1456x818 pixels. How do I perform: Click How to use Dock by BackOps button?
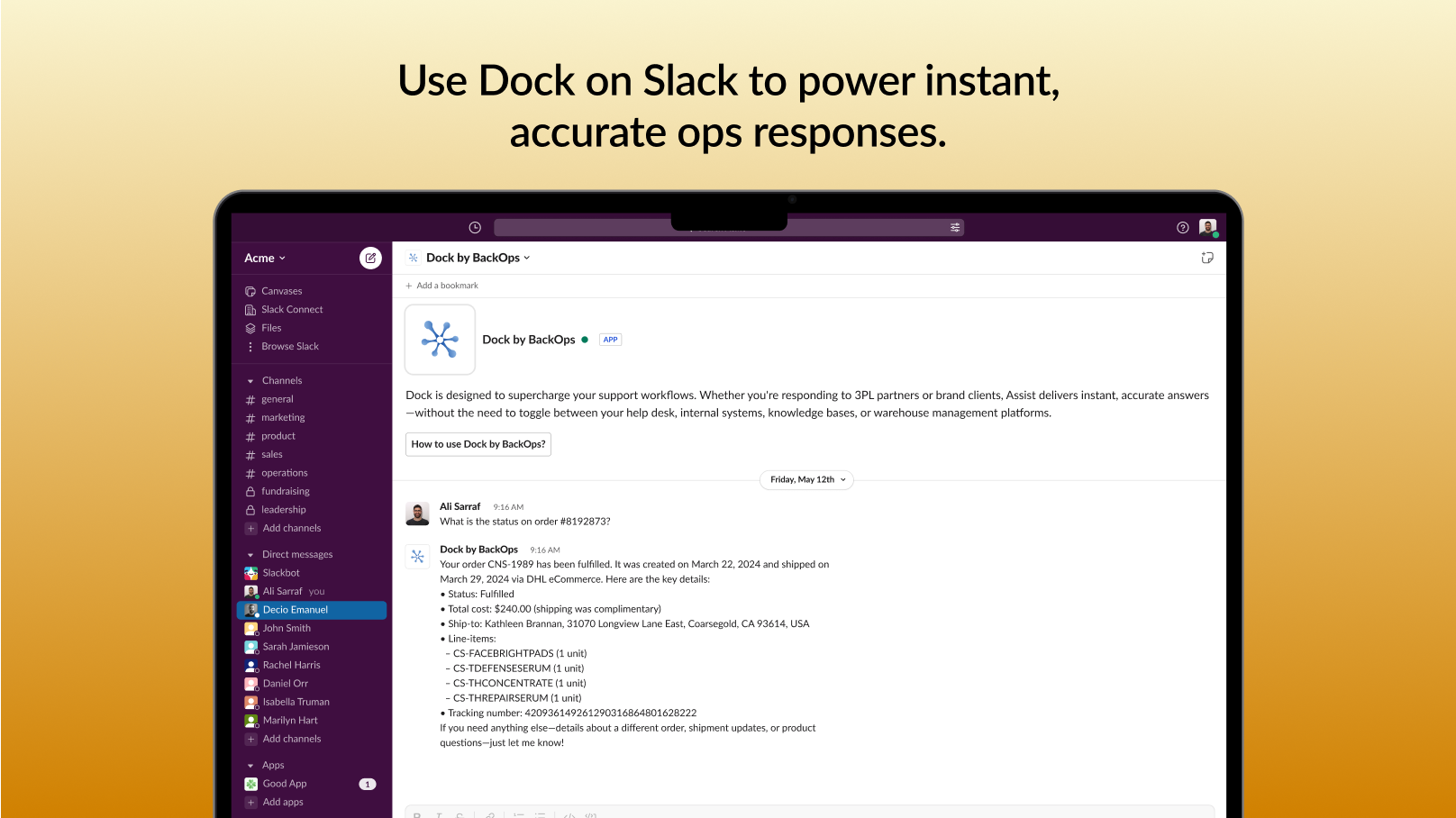[478, 444]
